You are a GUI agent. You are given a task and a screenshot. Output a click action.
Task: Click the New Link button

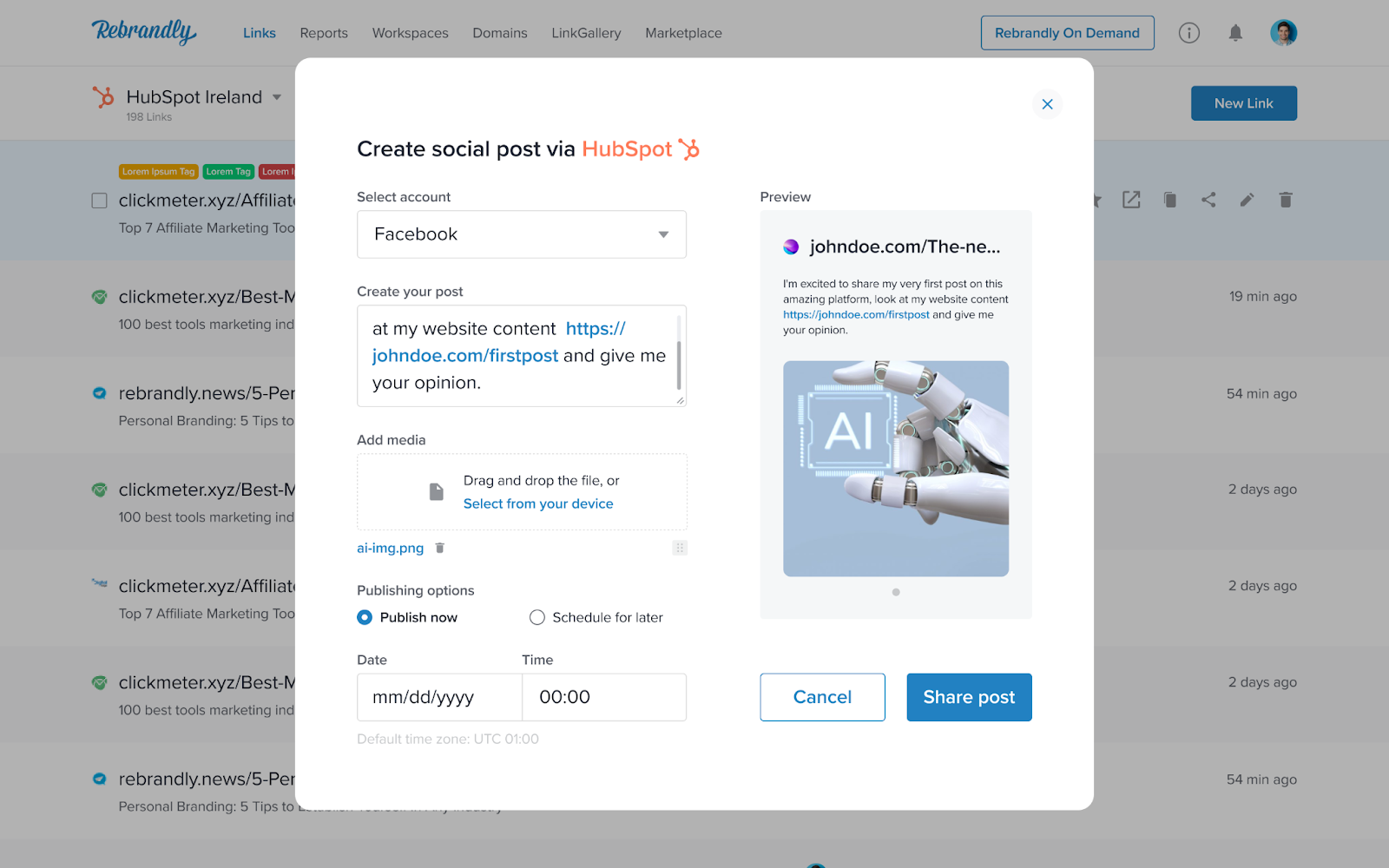pos(1244,103)
